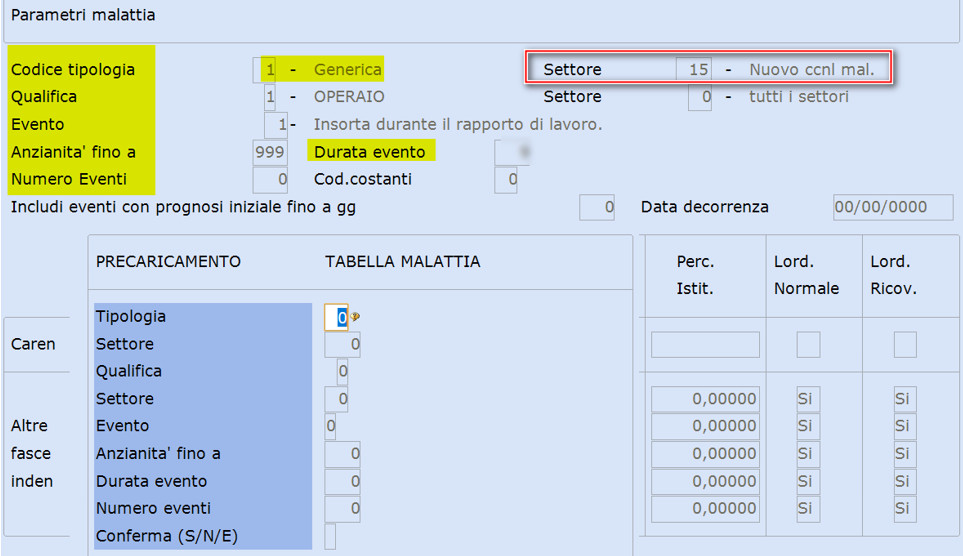Select the Settore field directly below Precaricamento Qualifica
Viewport: 963px width, 556px height.
(x=337, y=399)
